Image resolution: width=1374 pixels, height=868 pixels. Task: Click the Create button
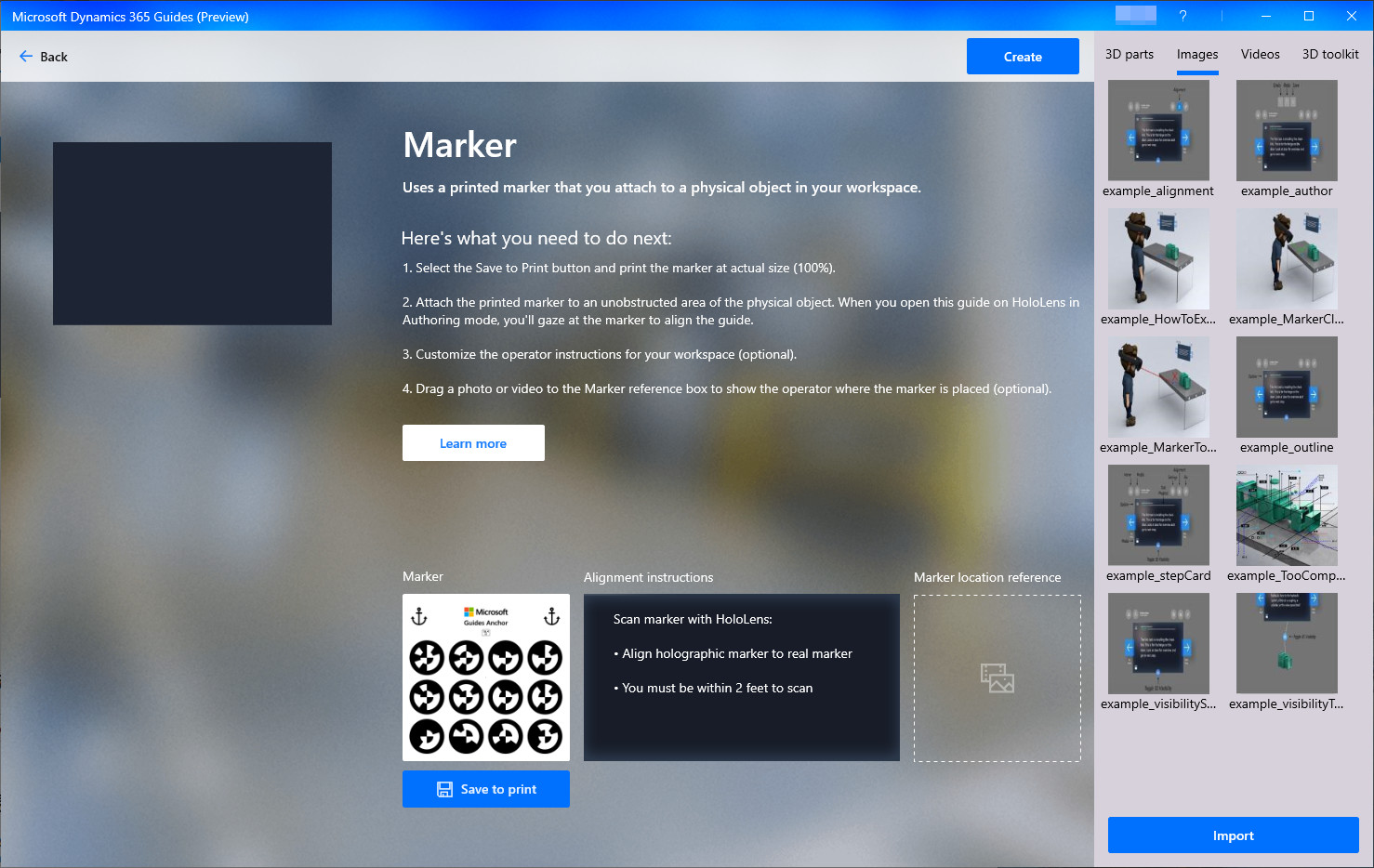click(x=1023, y=56)
